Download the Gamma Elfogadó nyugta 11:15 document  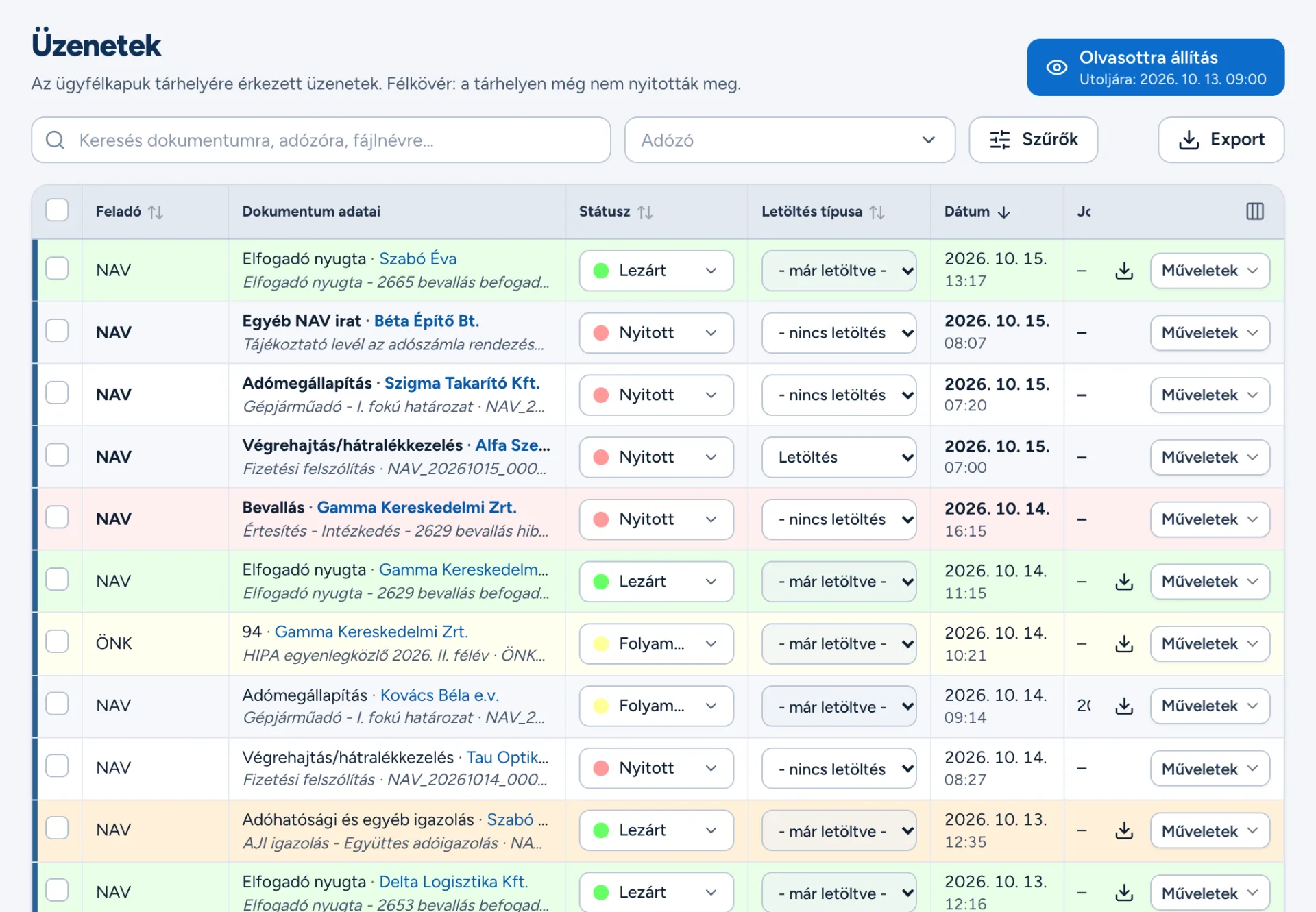pos(1124,582)
